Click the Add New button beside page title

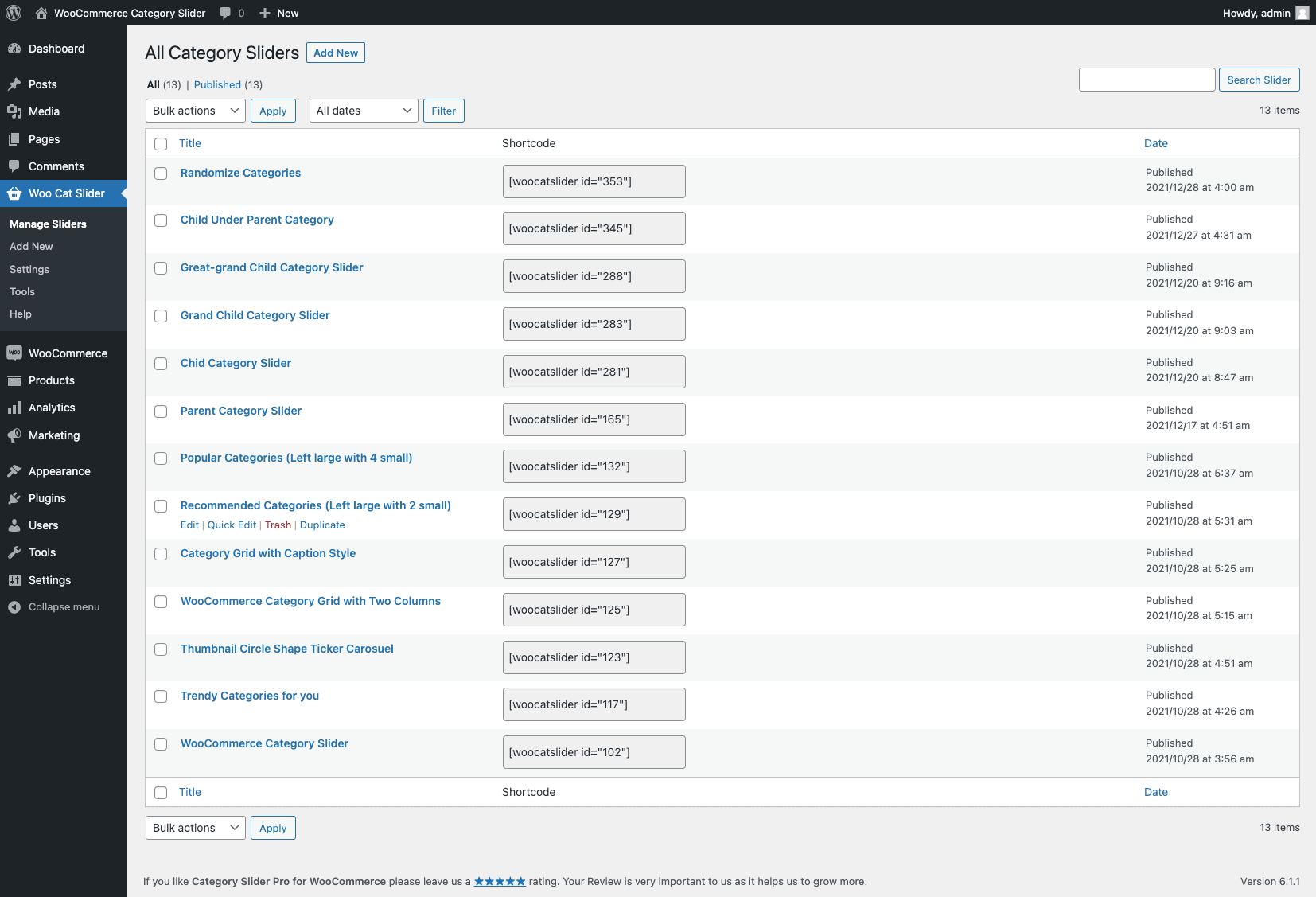click(x=335, y=53)
